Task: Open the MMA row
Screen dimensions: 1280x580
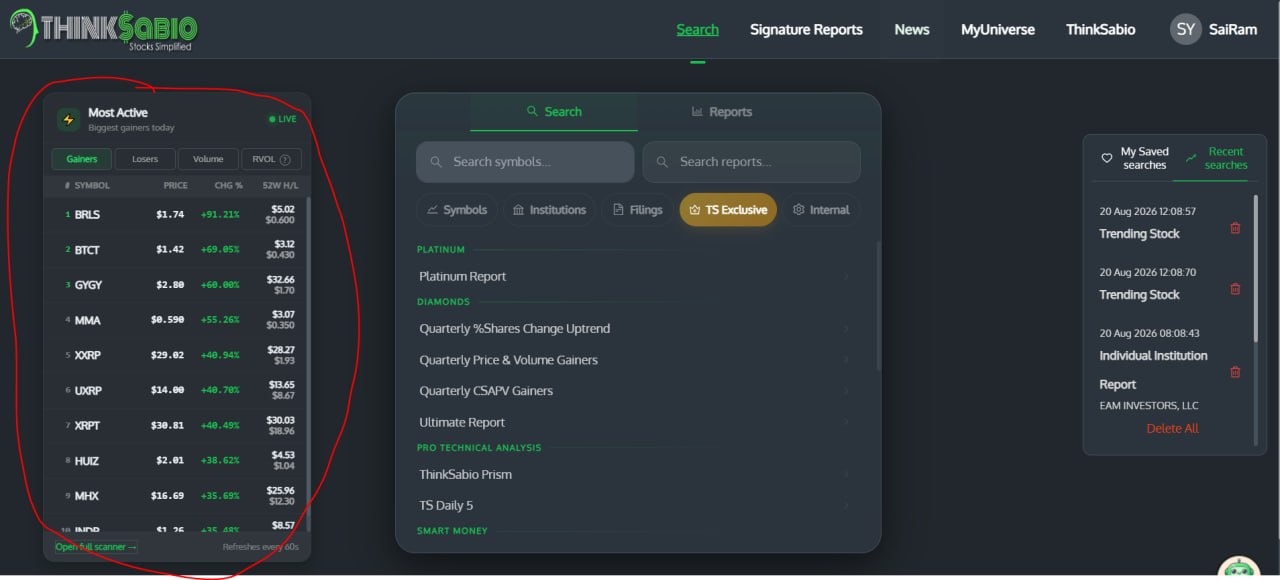Action: [x=176, y=320]
